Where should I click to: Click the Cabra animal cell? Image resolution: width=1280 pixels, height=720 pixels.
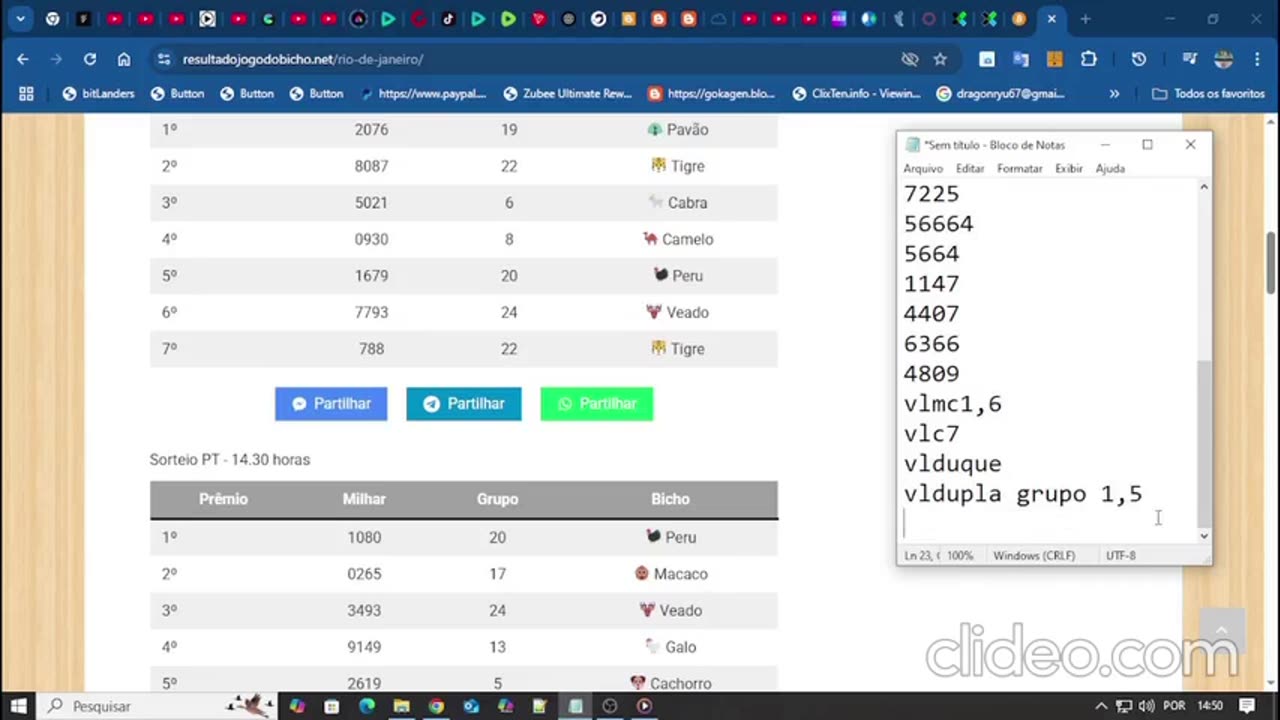(677, 203)
